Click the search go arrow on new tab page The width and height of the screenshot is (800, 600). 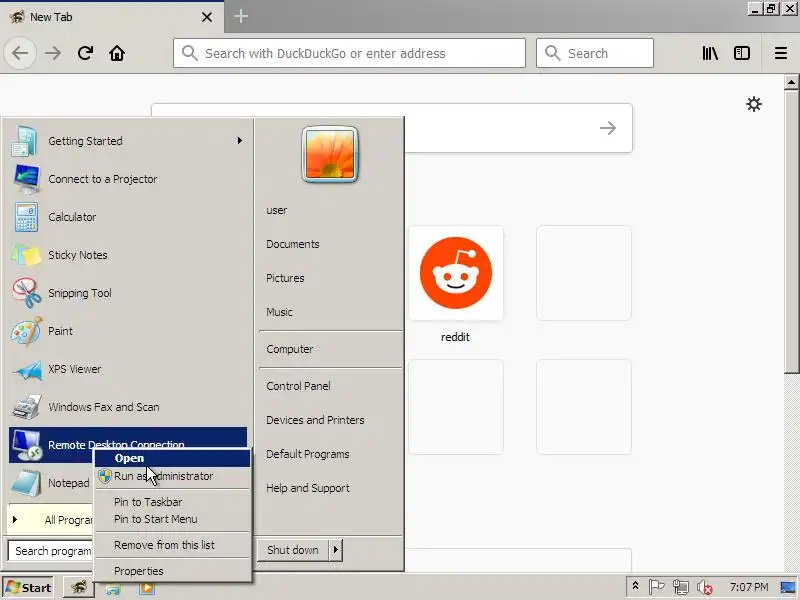[x=607, y=128]
